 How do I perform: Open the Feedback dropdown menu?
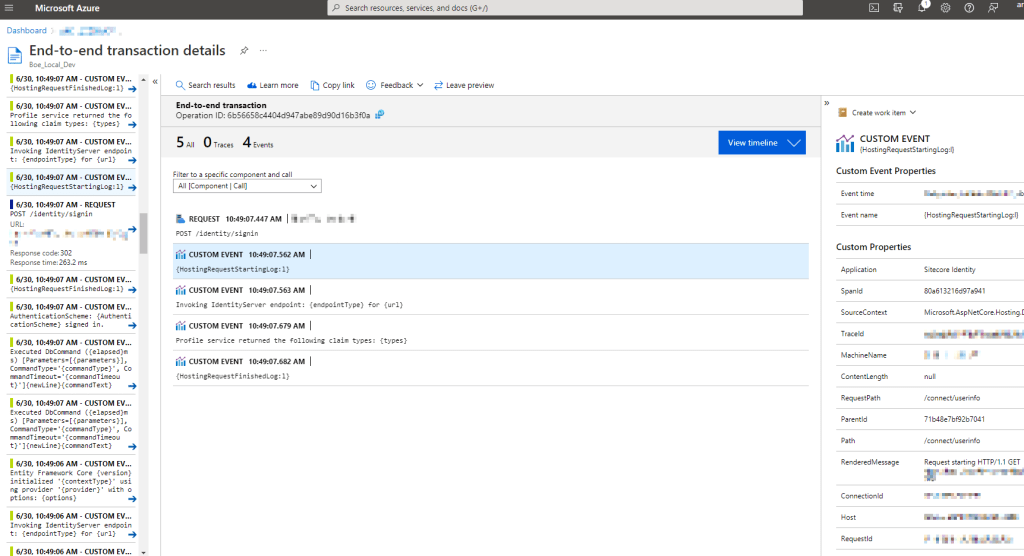click(x=395, y=86)
